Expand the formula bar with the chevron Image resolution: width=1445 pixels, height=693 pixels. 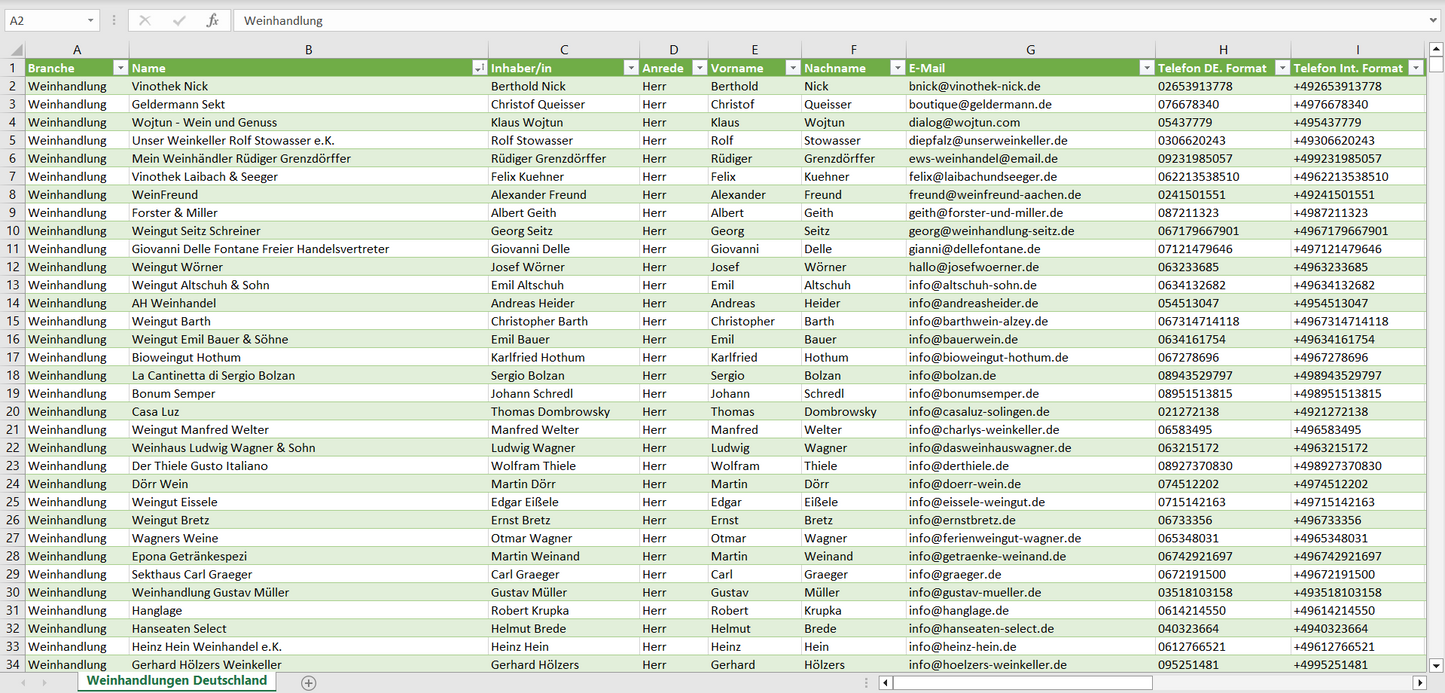(1434, 20)
